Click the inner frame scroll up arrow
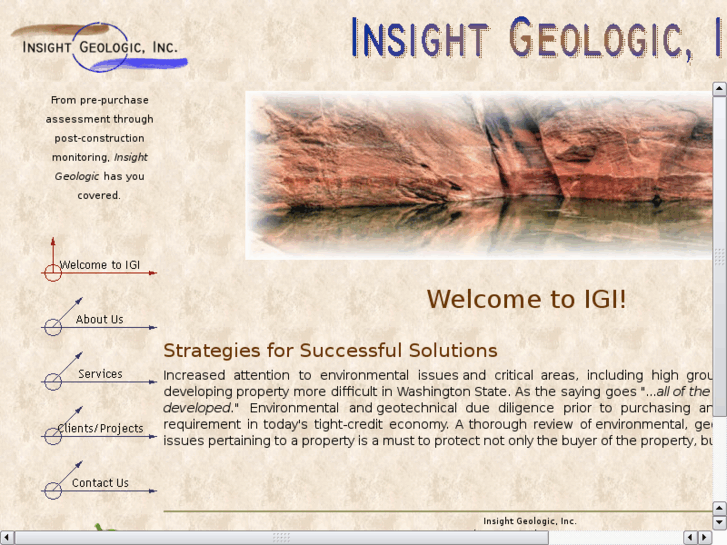This screenshot has height=545, width=727. (719, 89)
